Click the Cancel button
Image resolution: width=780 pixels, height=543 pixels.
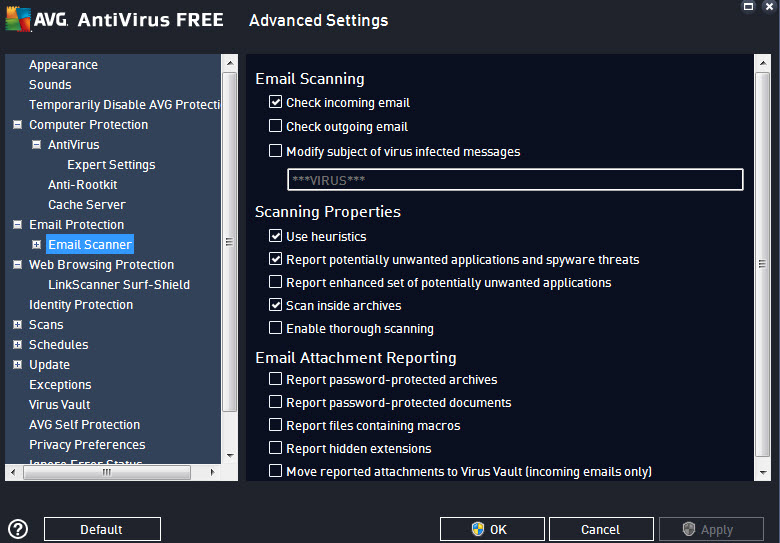(601, 529)
